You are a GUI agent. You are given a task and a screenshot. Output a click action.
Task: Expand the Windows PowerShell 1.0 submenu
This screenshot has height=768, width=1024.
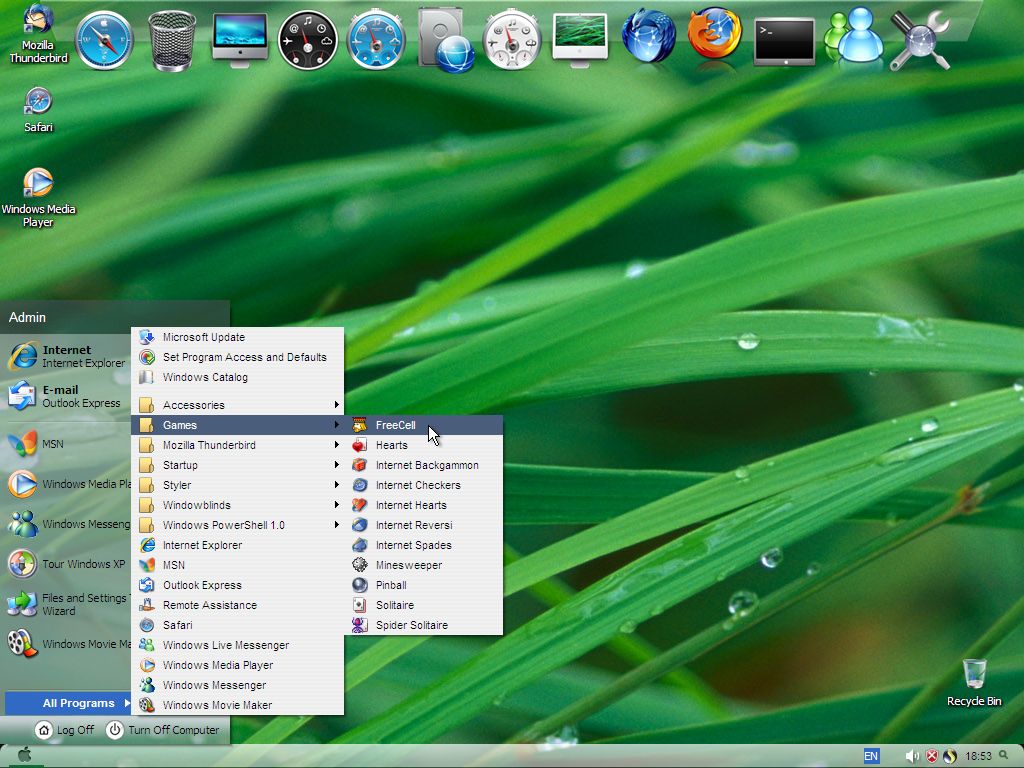[238, 525]
